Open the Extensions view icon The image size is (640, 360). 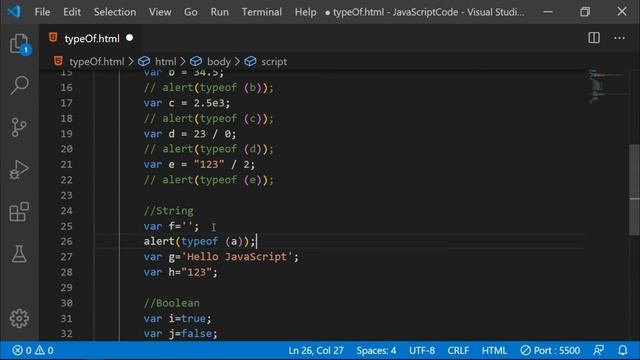click(x=19, y=211)
